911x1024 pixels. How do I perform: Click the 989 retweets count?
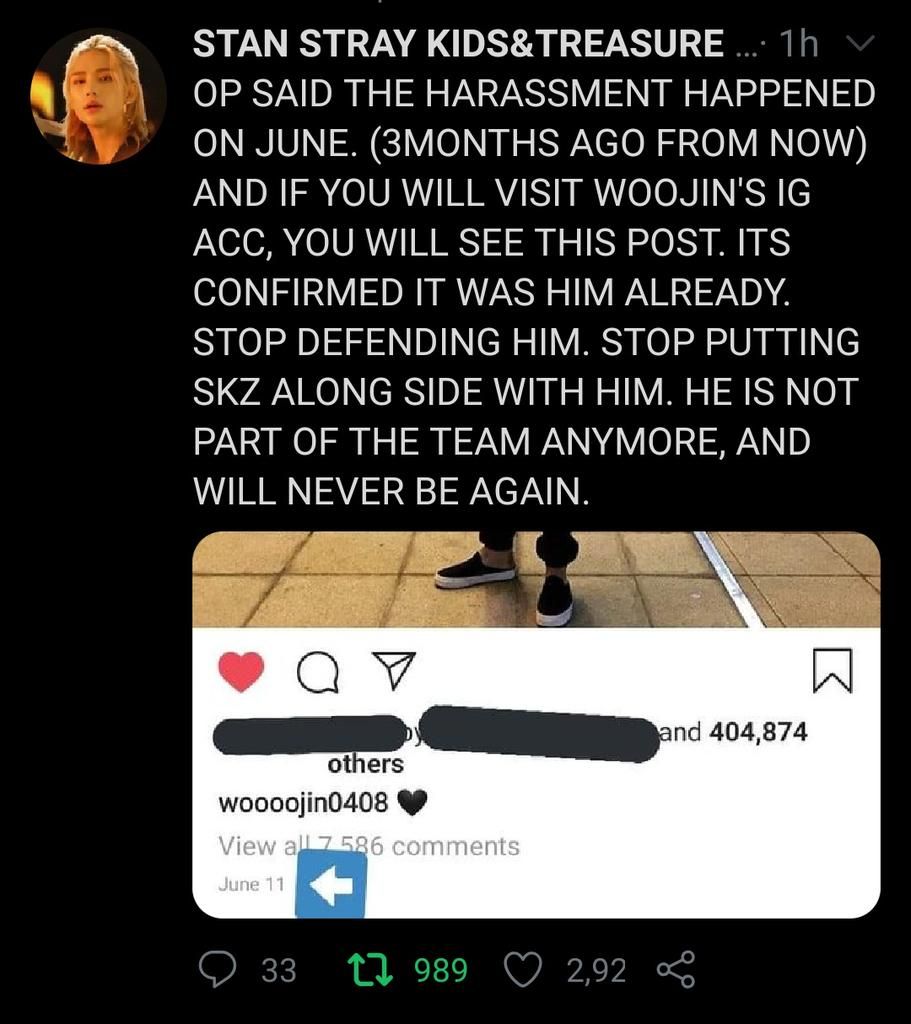pos(441,970)
